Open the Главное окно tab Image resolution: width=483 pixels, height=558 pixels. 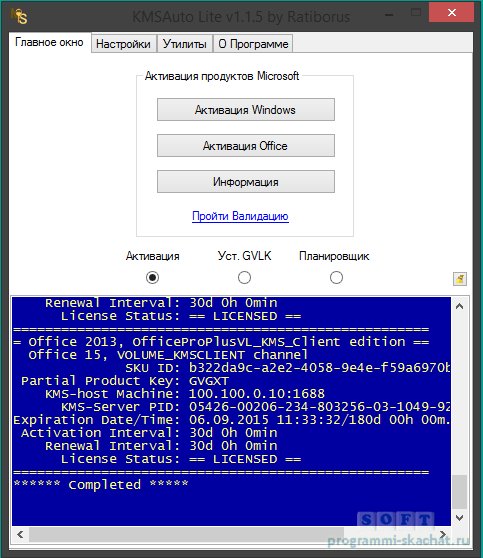click(49, 42)
